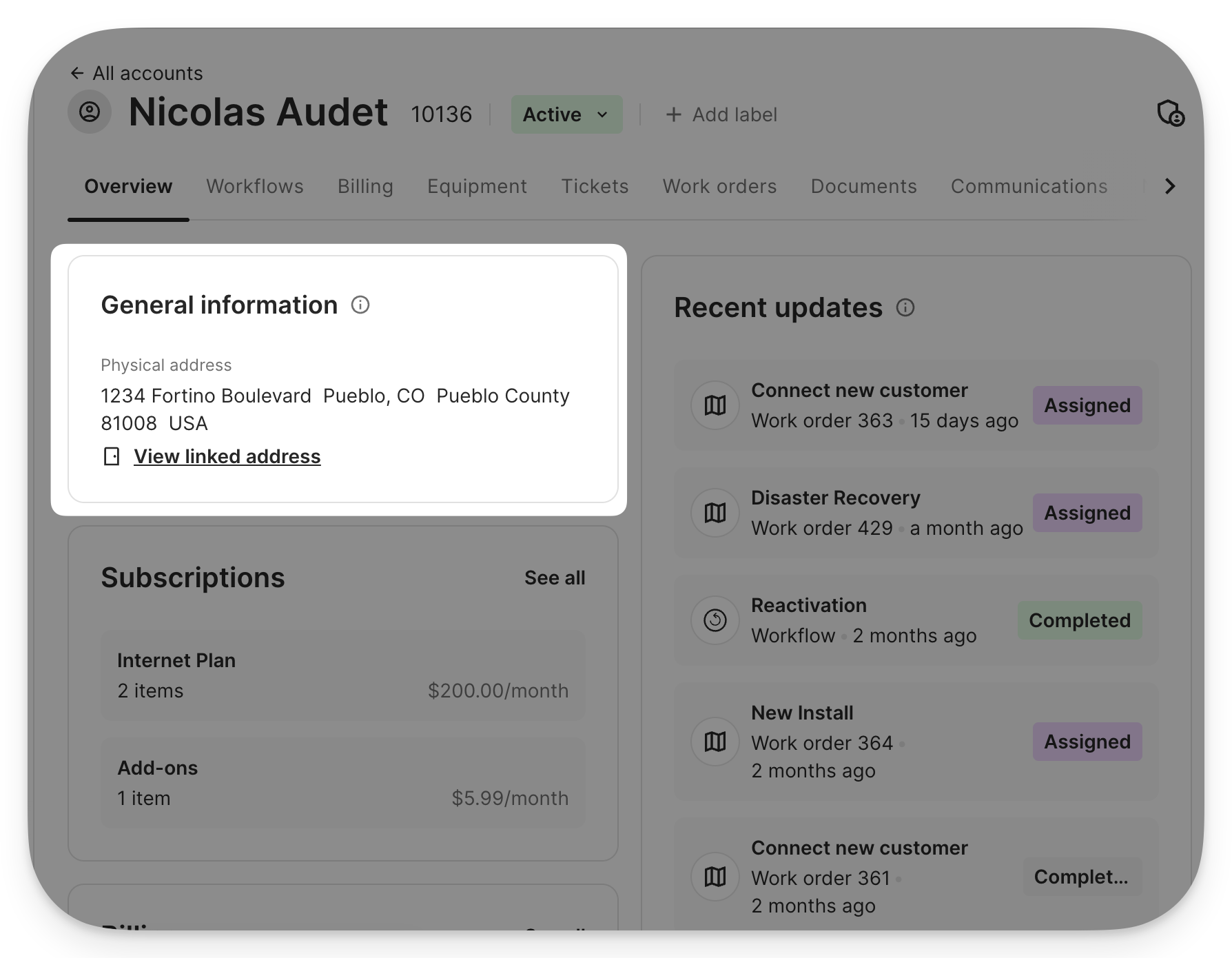1232x958 pixels.
Task: Switch to the Overview tab
Action: click(128, 186)
